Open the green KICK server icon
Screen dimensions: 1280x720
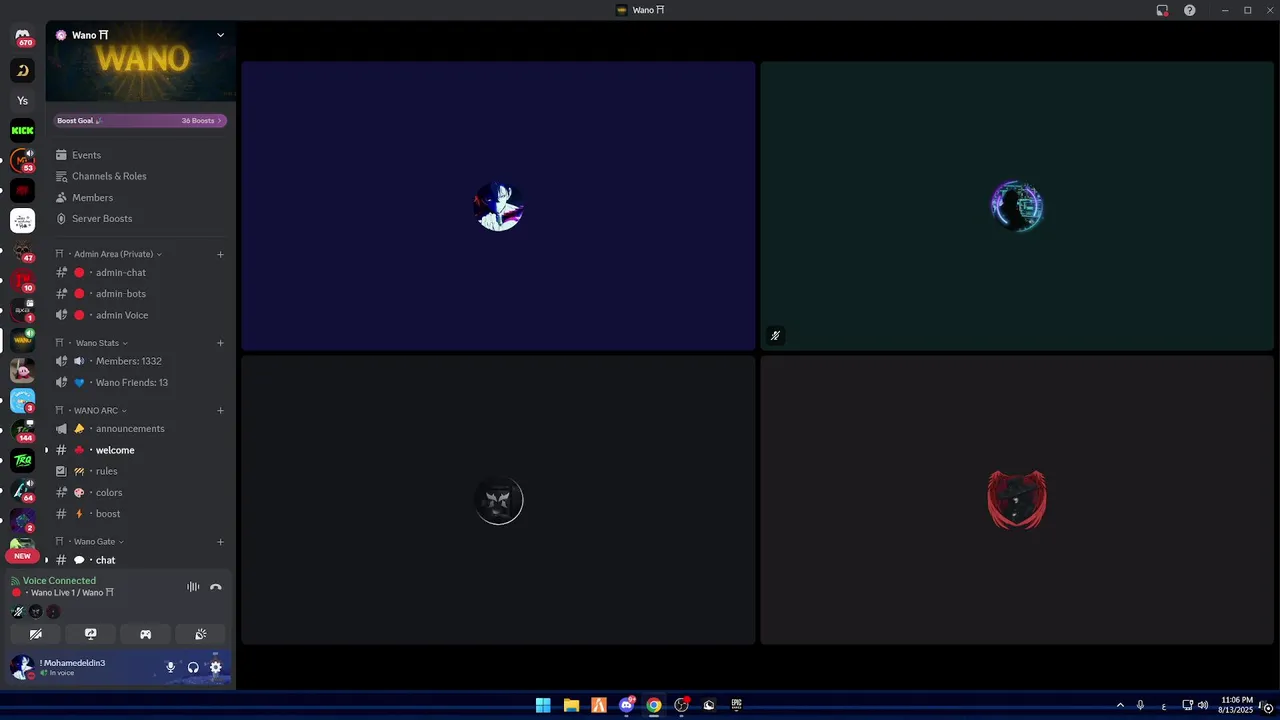click(x=22, y=130)
